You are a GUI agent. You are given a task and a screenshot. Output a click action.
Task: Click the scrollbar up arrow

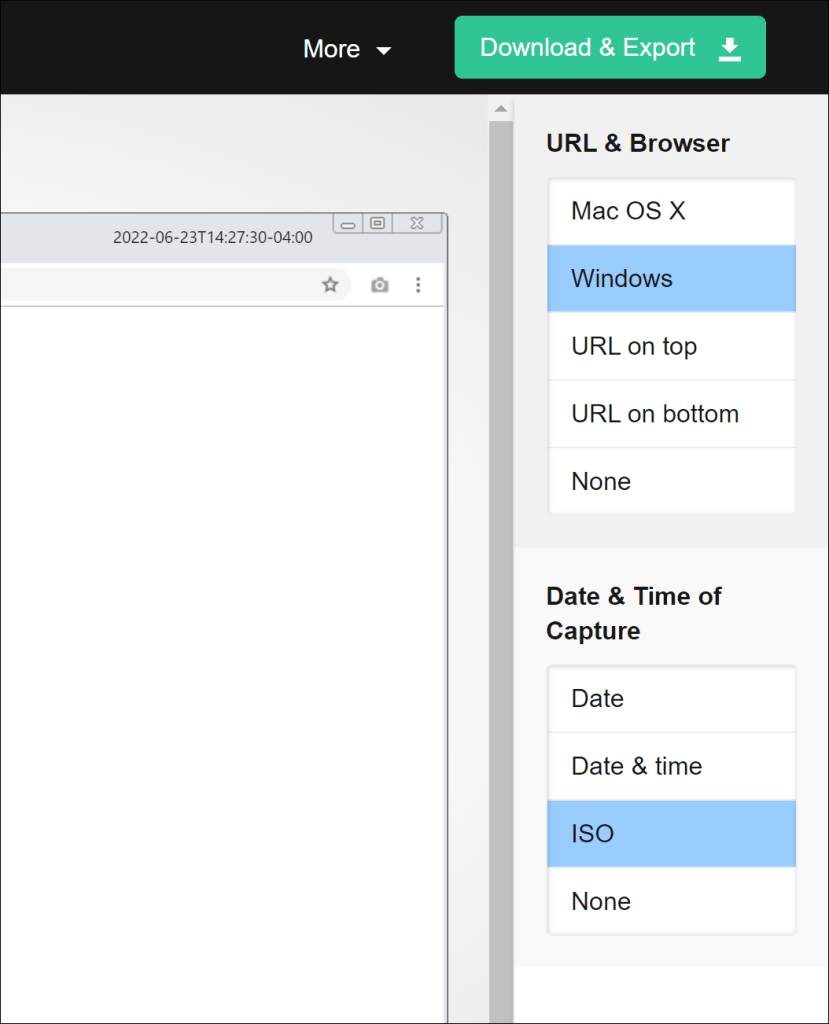[501, 108]
